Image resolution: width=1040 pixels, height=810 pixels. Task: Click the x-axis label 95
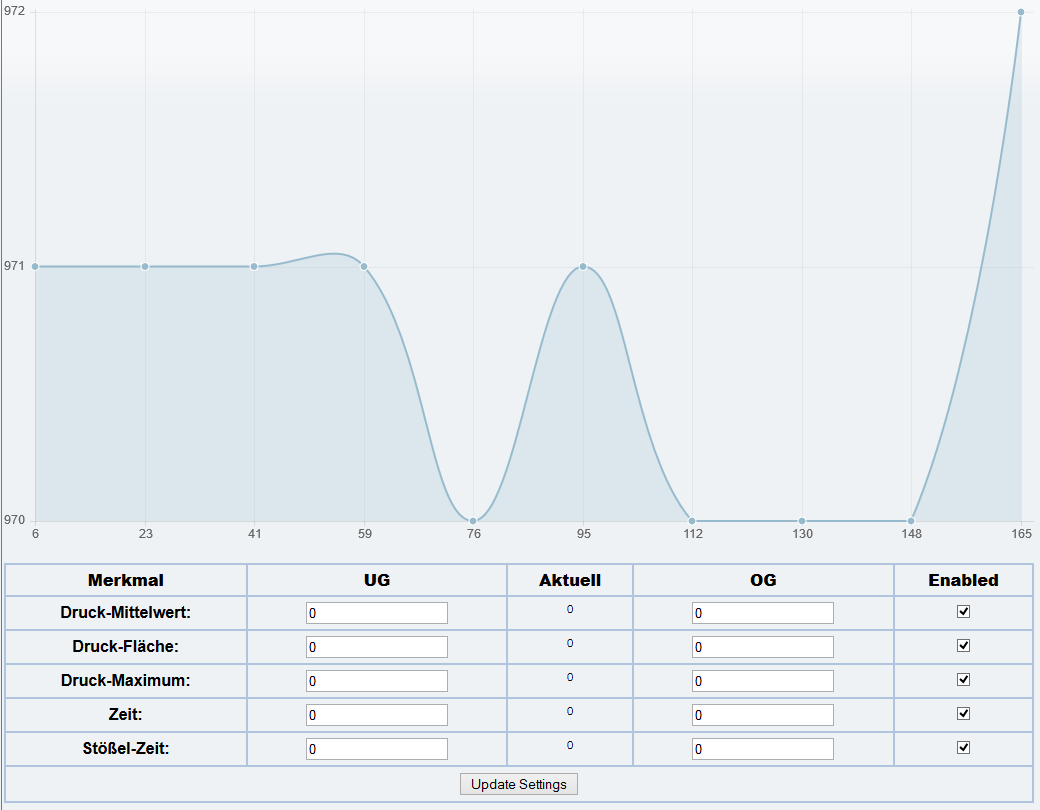tap(584, 533)
